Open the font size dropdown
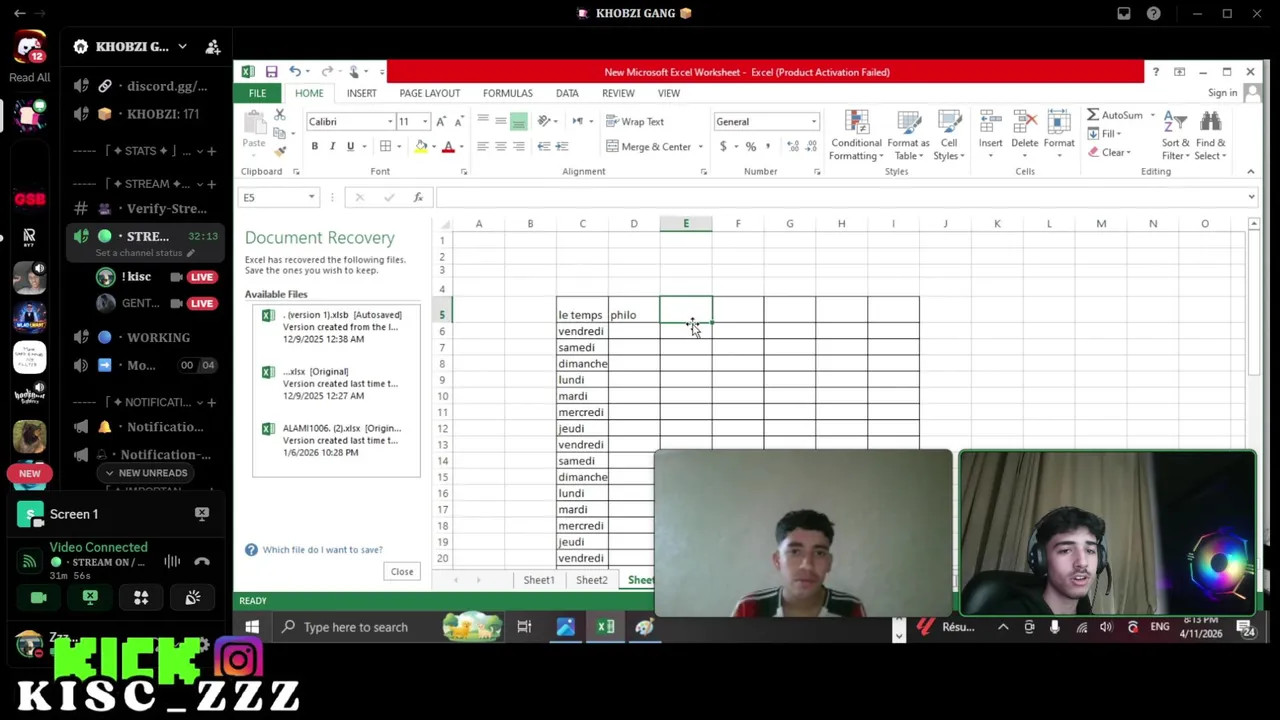The width and height of the screenshot is (1280, 720). click(425, 122)
